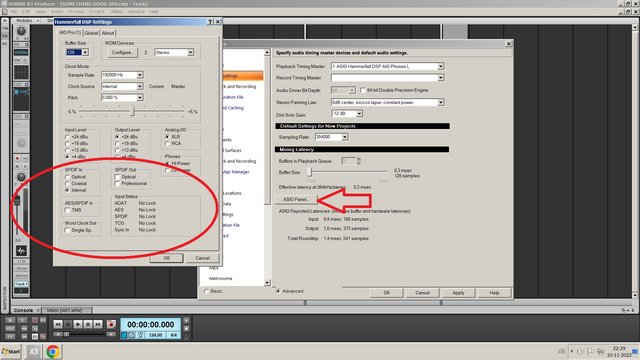Click the fast-forward transport button

point(98,324)
